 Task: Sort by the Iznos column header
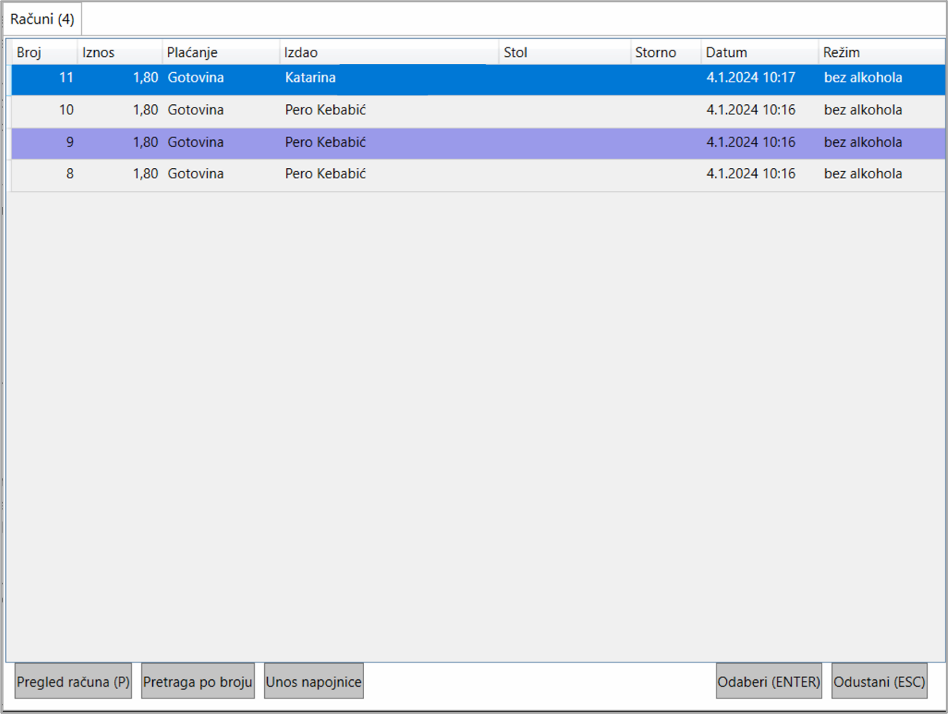coord(119,52)
